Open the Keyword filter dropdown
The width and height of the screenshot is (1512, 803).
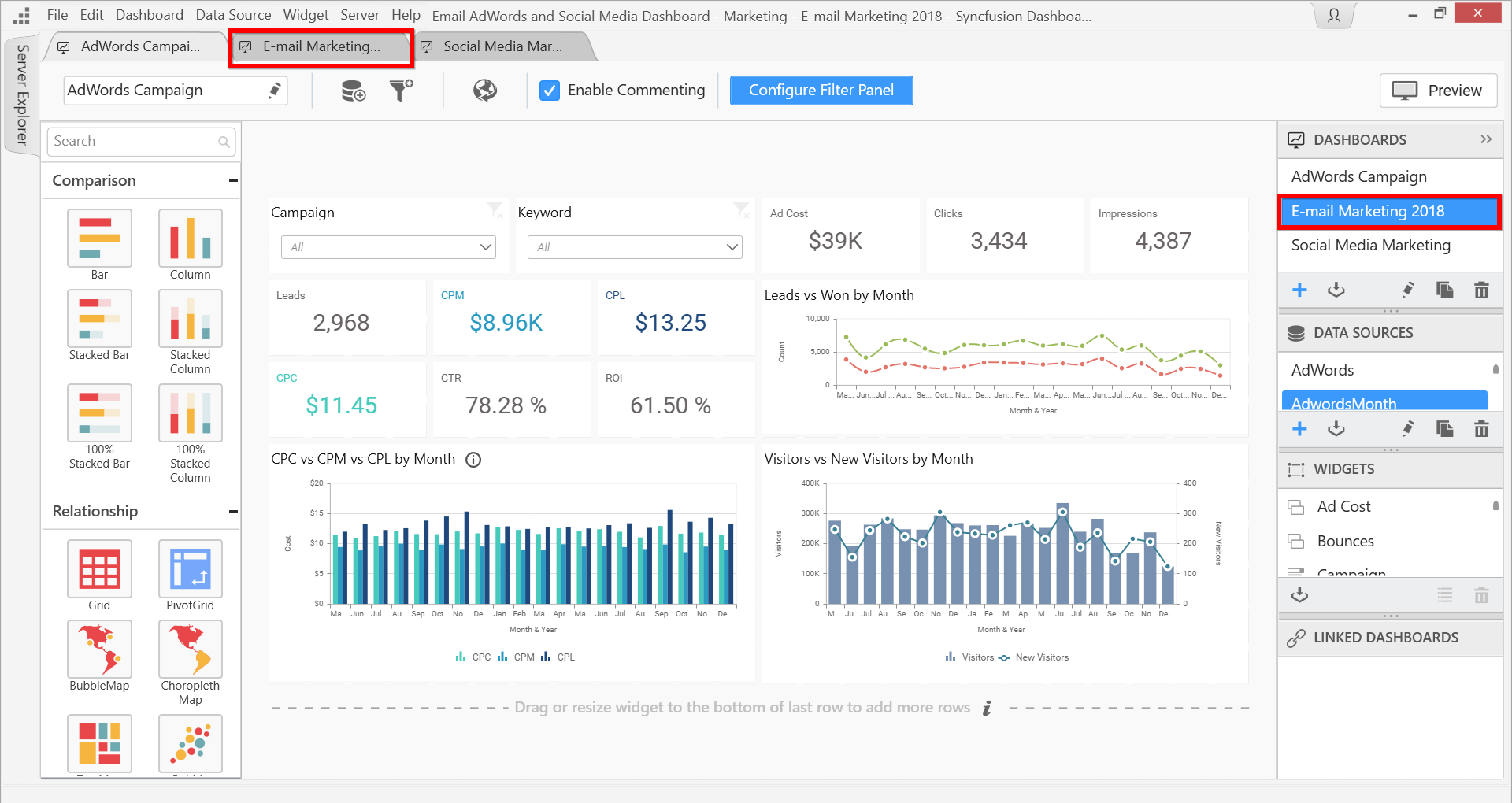pos(635,247)
